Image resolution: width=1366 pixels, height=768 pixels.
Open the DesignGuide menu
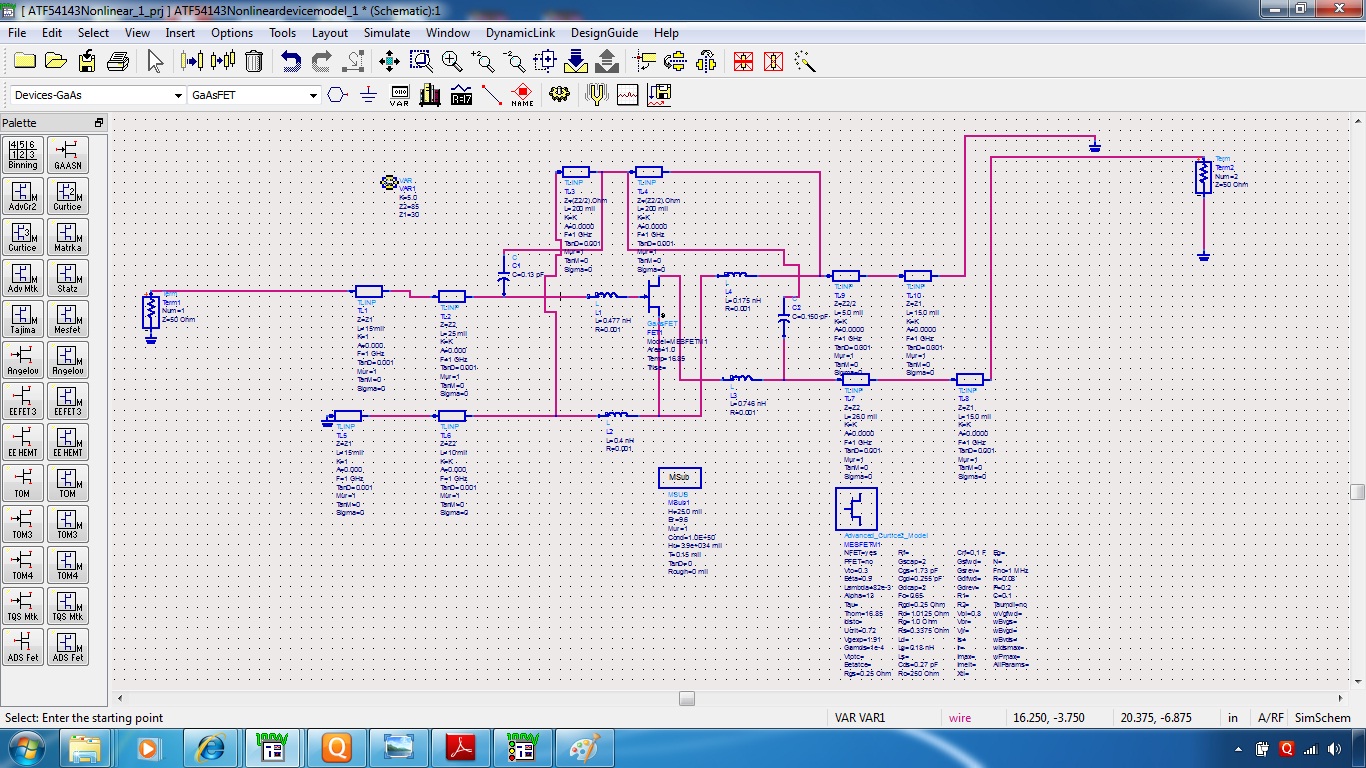coord(604,32)
